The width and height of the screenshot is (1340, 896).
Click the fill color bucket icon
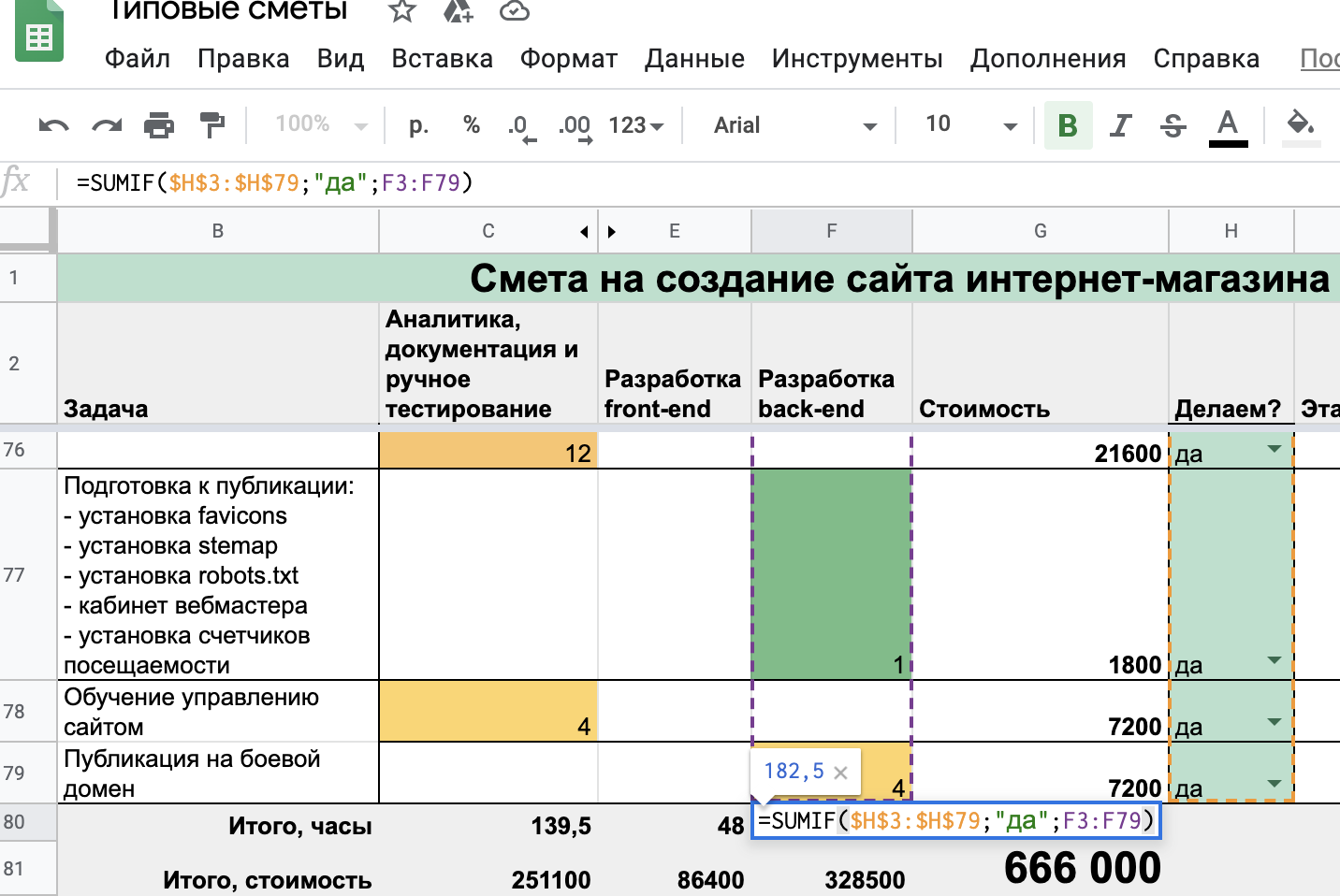1301,125
